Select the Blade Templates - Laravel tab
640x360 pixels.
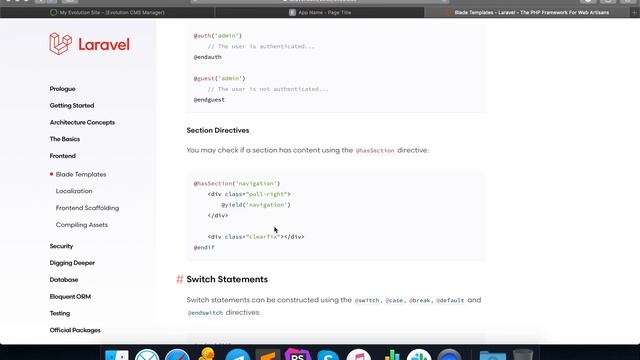pos(527,12)
